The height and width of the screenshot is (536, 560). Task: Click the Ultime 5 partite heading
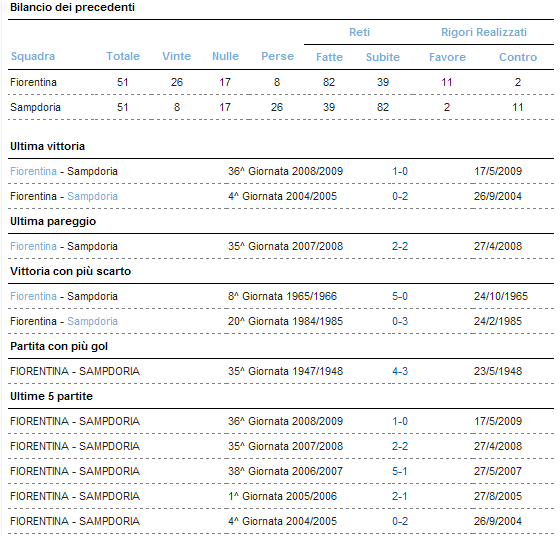pyautogui.click(x=51, y=396)
